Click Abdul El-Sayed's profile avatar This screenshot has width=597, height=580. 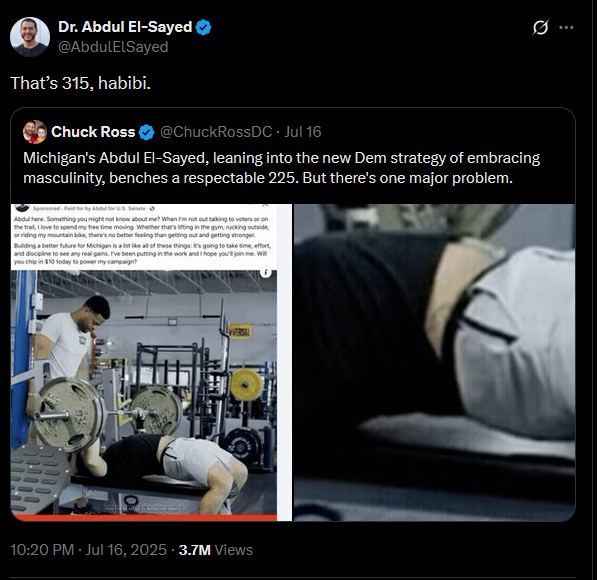(x=30, y=37)
